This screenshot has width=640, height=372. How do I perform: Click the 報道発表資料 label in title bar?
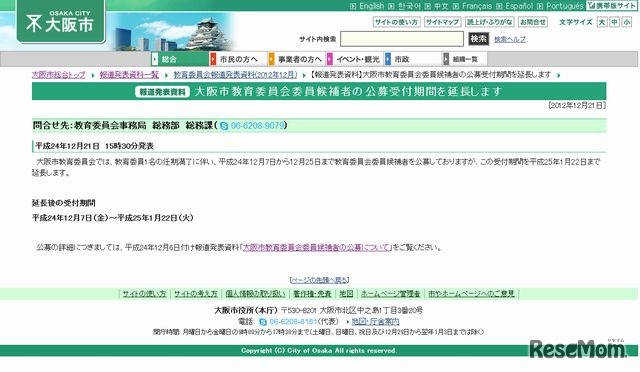tap(162, 92)
